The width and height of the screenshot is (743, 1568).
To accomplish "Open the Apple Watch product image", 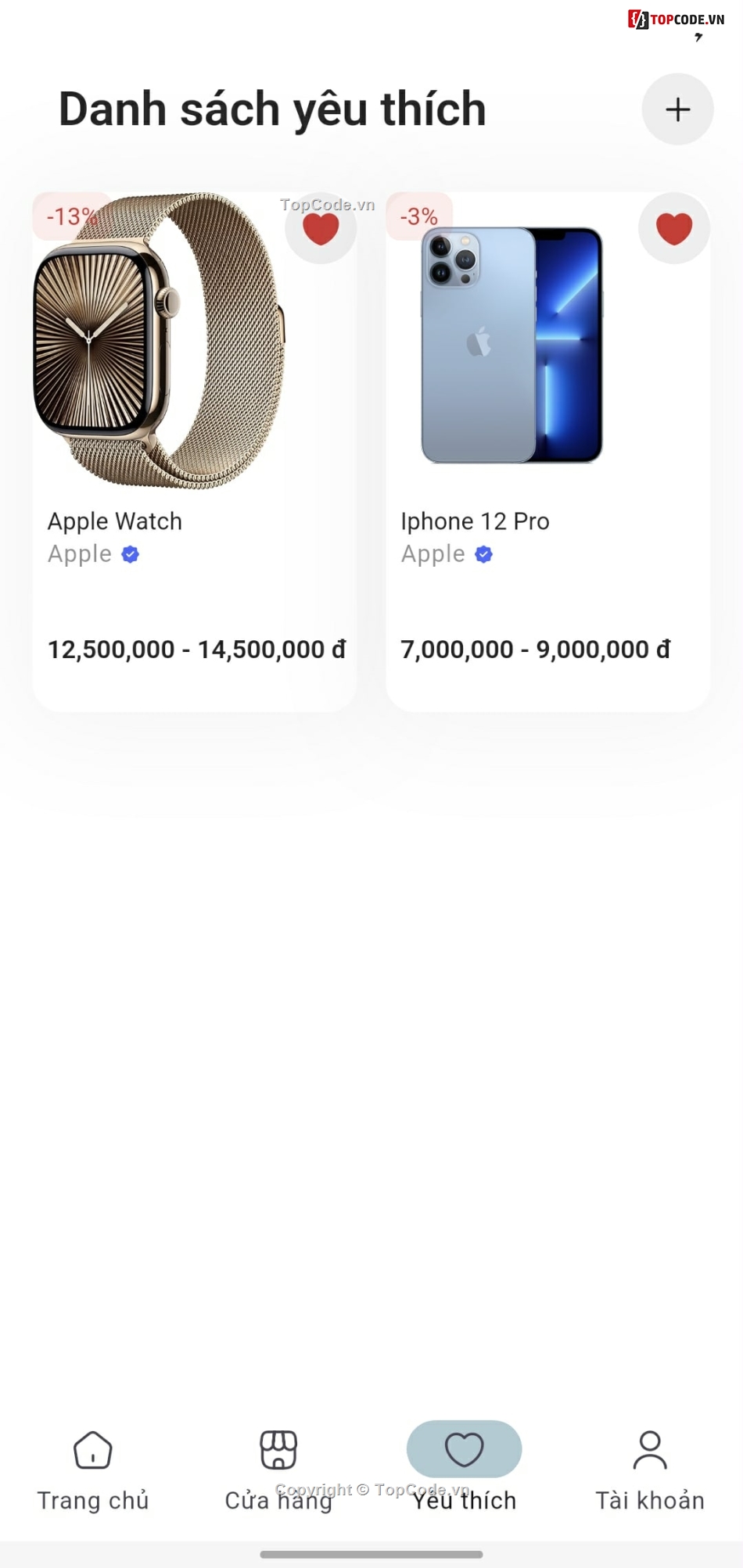I will coord(160,341).
